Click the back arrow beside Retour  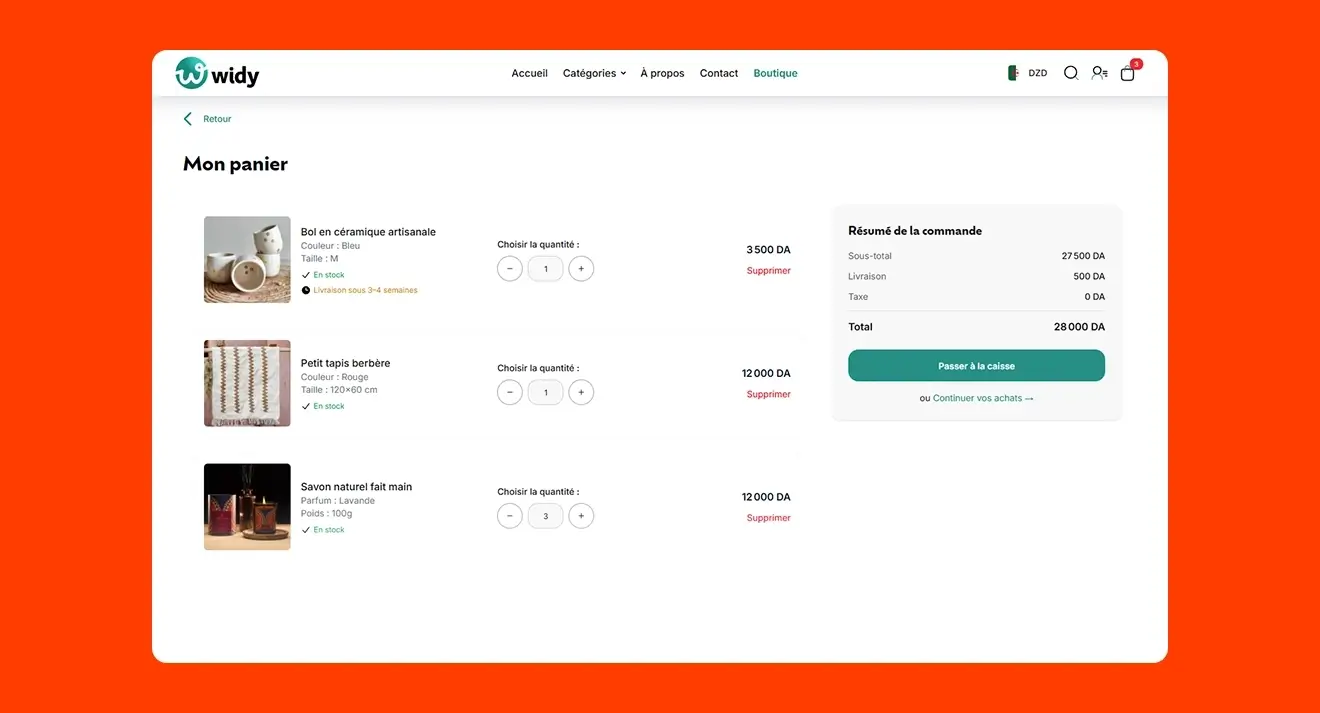(x=187, y=119)
